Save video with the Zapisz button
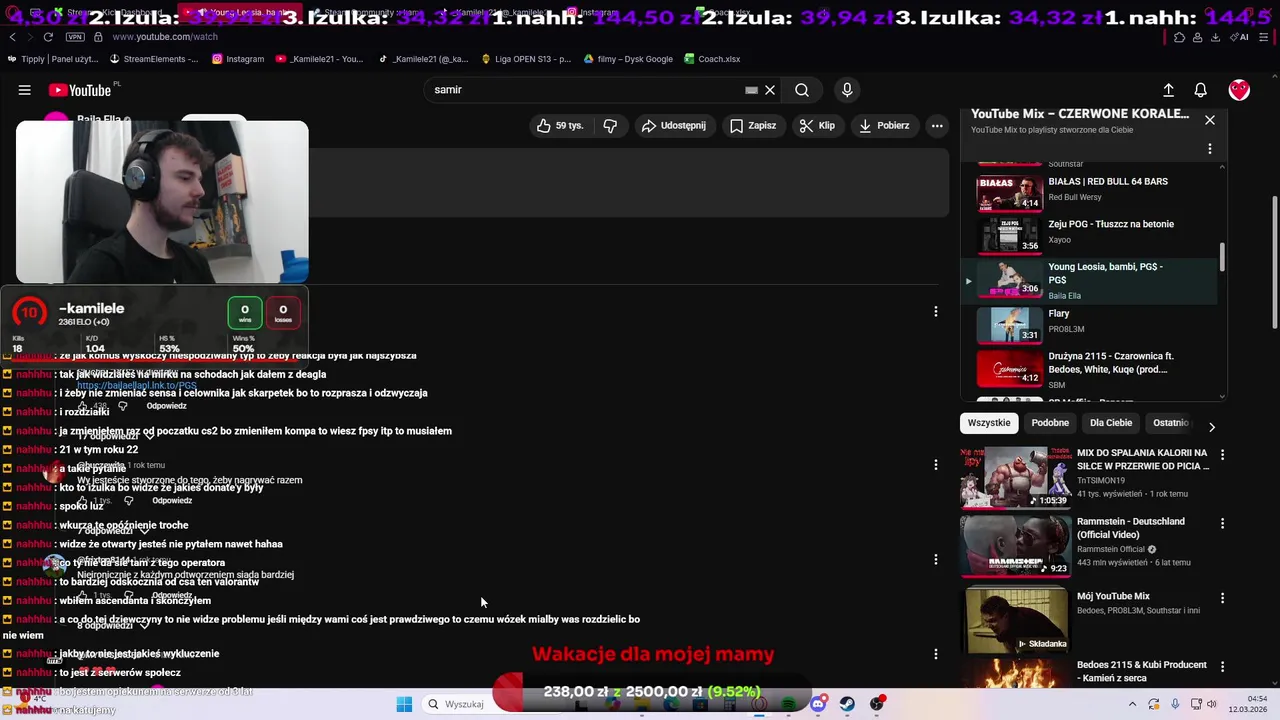1280x720 pixels. [753, 126]
